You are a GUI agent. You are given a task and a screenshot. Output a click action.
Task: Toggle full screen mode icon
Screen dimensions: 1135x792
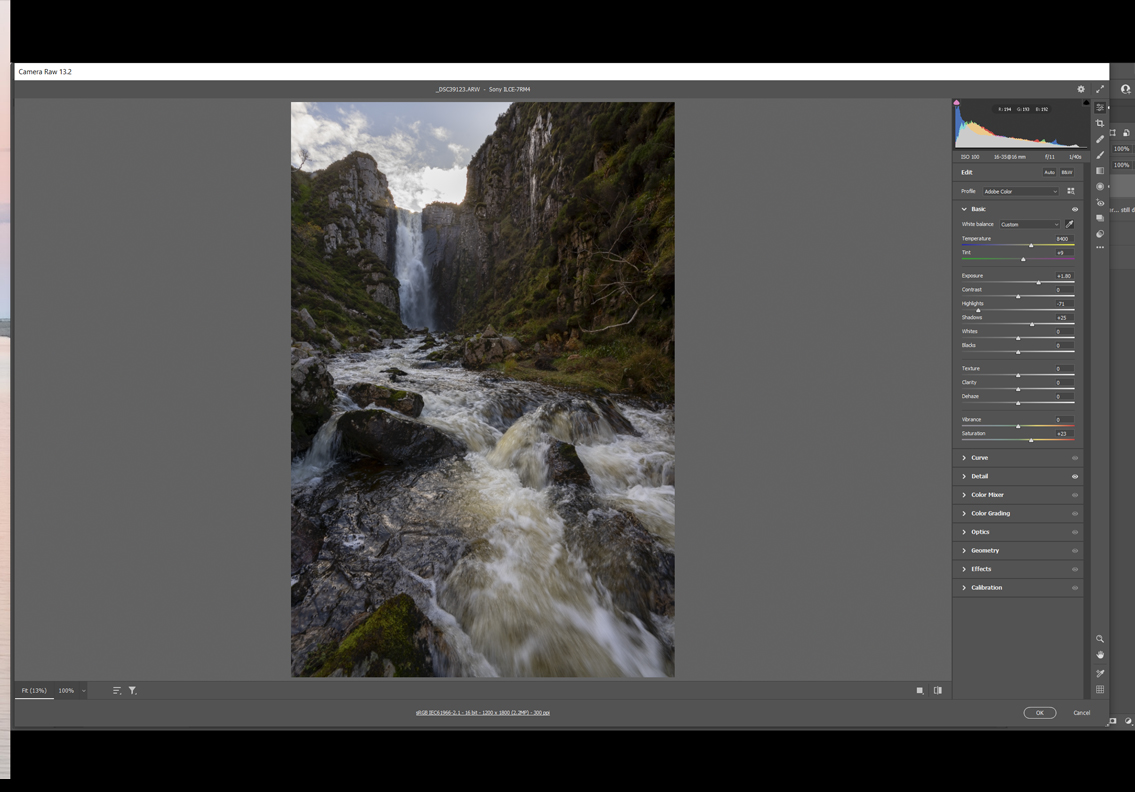tap(1100, 89)
